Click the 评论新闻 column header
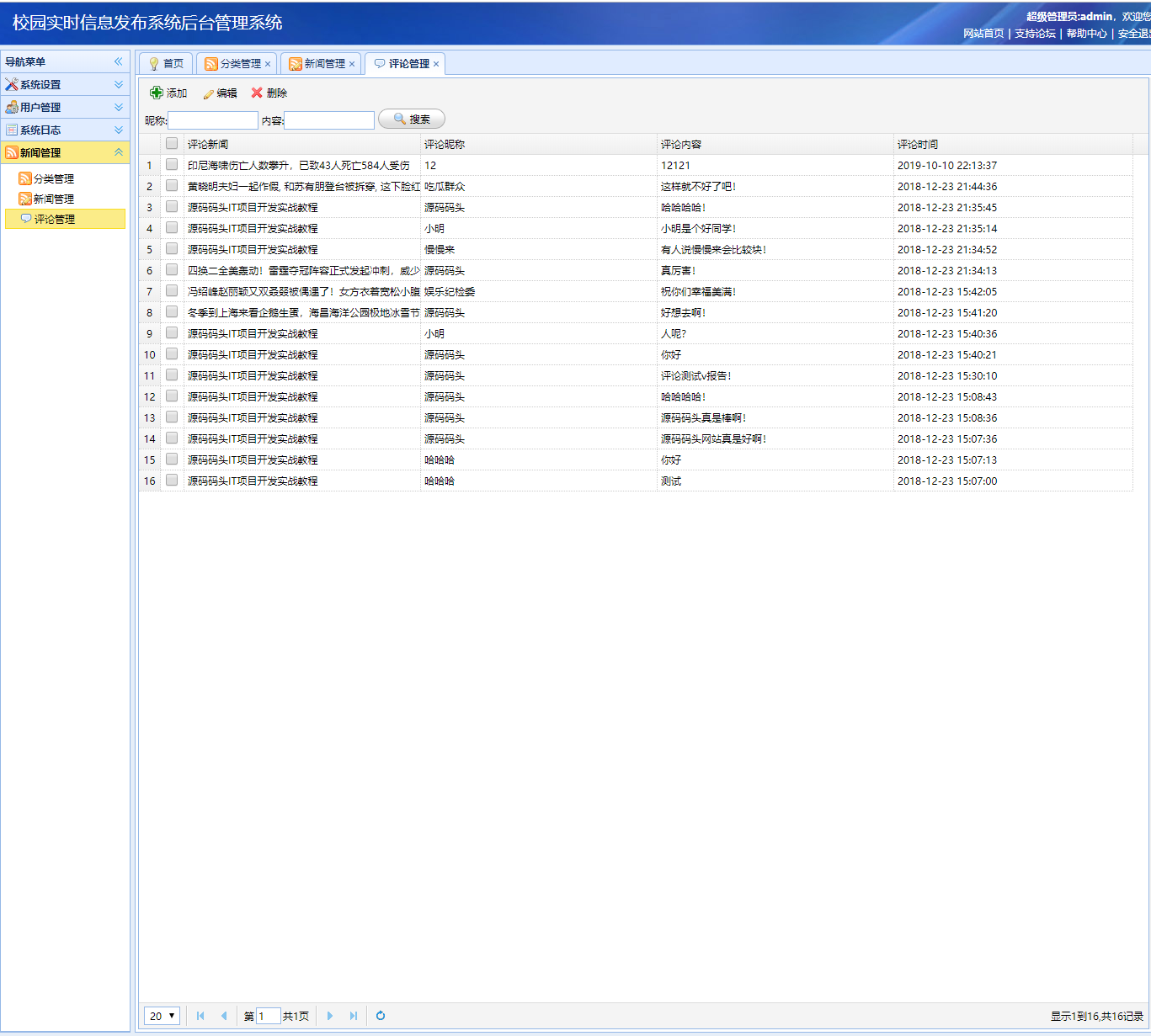The width and height of the screenshot is (1151, 1036). pyautogui.click(x=302, y=144)
